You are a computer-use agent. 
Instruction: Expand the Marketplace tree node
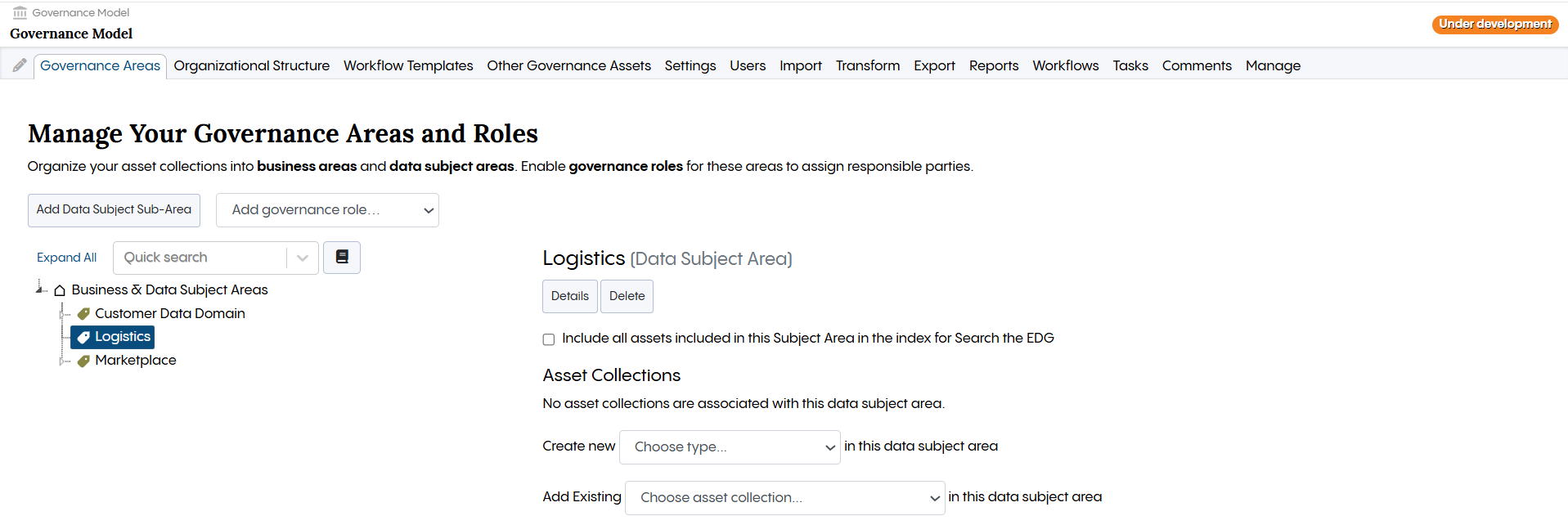coord(63,360)
